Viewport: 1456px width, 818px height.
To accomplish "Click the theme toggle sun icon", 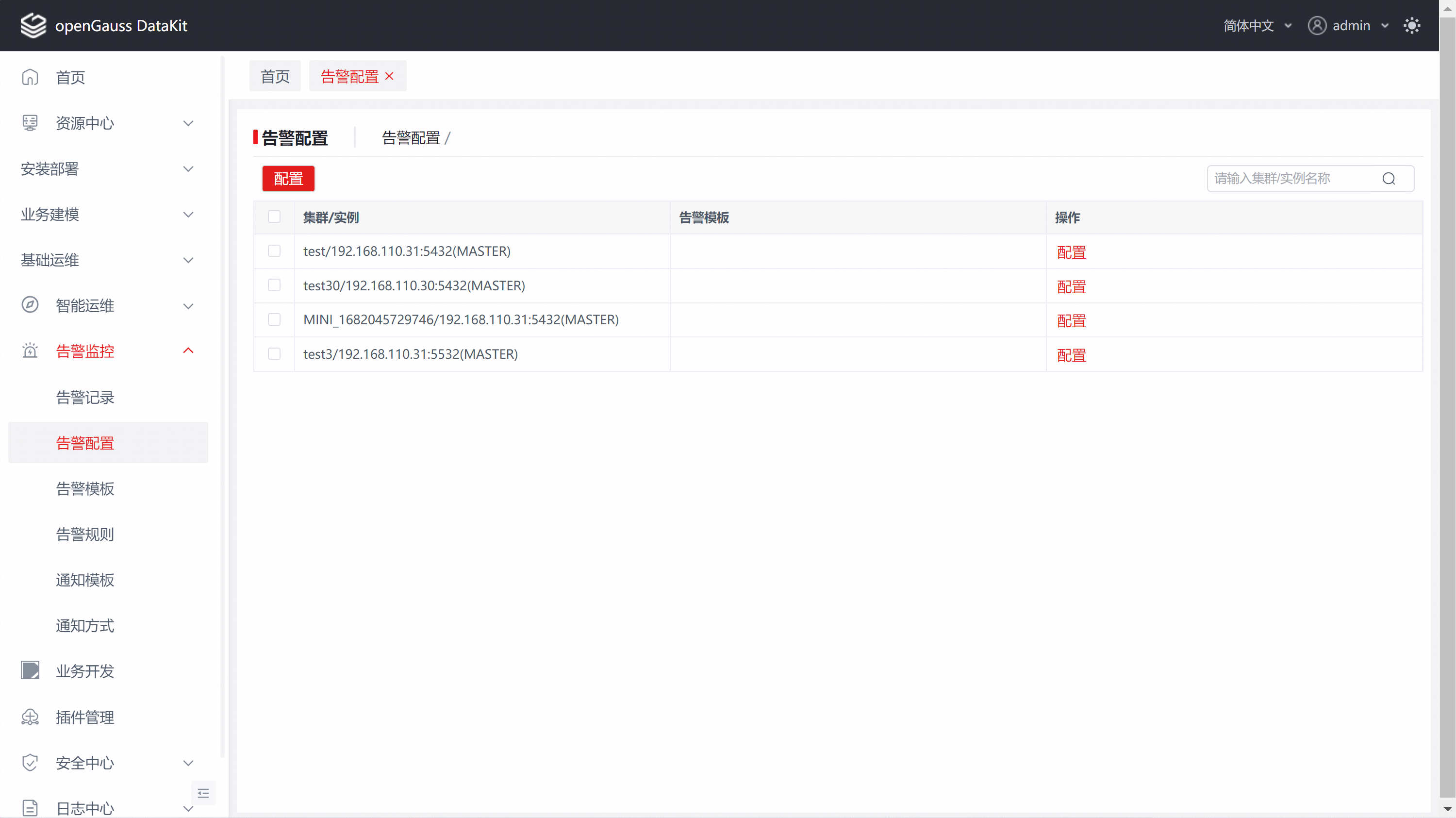I will [x=1411, y=25].
